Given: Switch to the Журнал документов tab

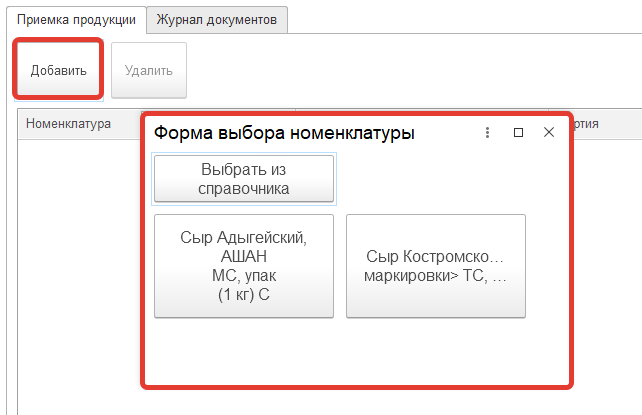Looking at the screenshot, I should click(217, 19).
